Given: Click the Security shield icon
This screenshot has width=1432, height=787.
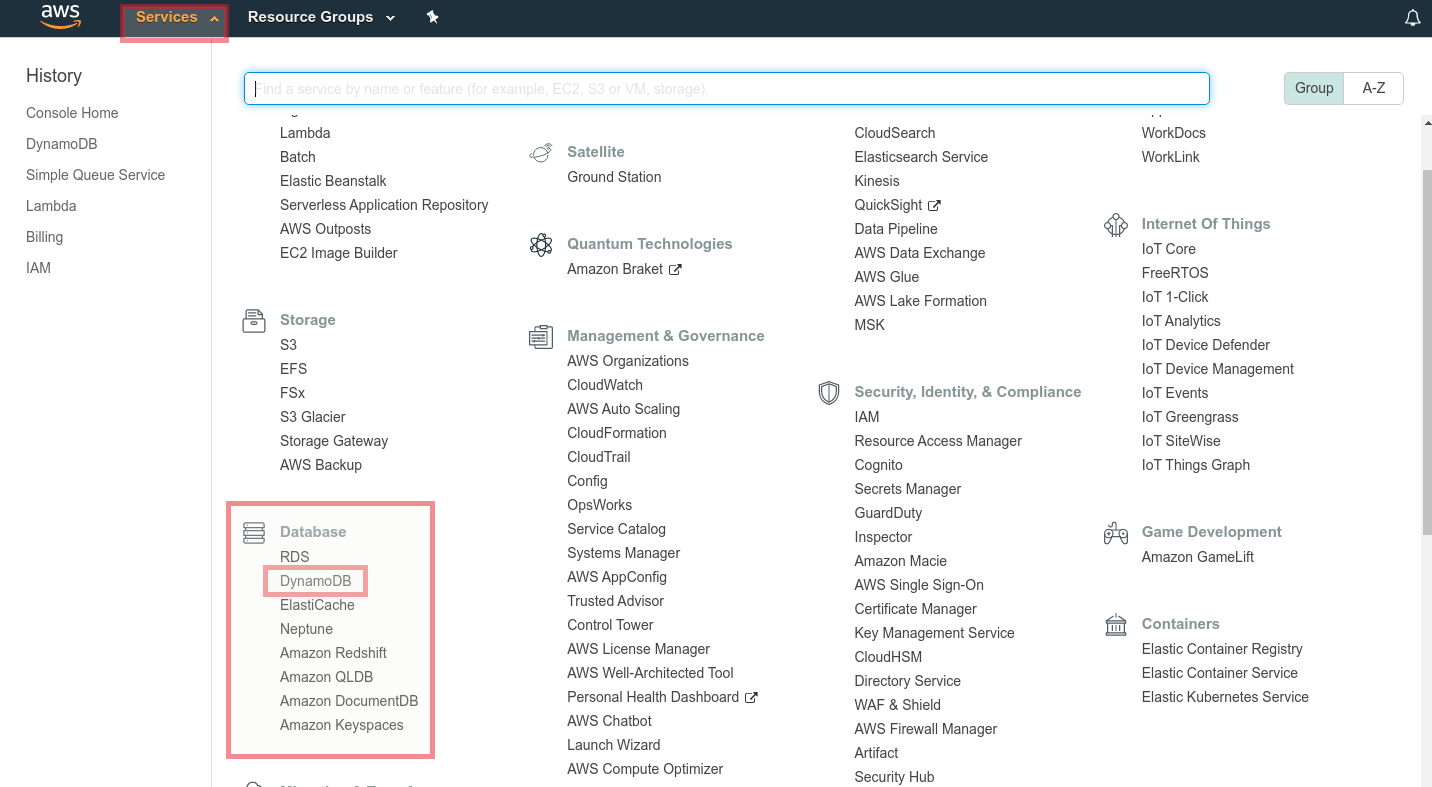Looking at the screenshot, I should click(828, 393).
